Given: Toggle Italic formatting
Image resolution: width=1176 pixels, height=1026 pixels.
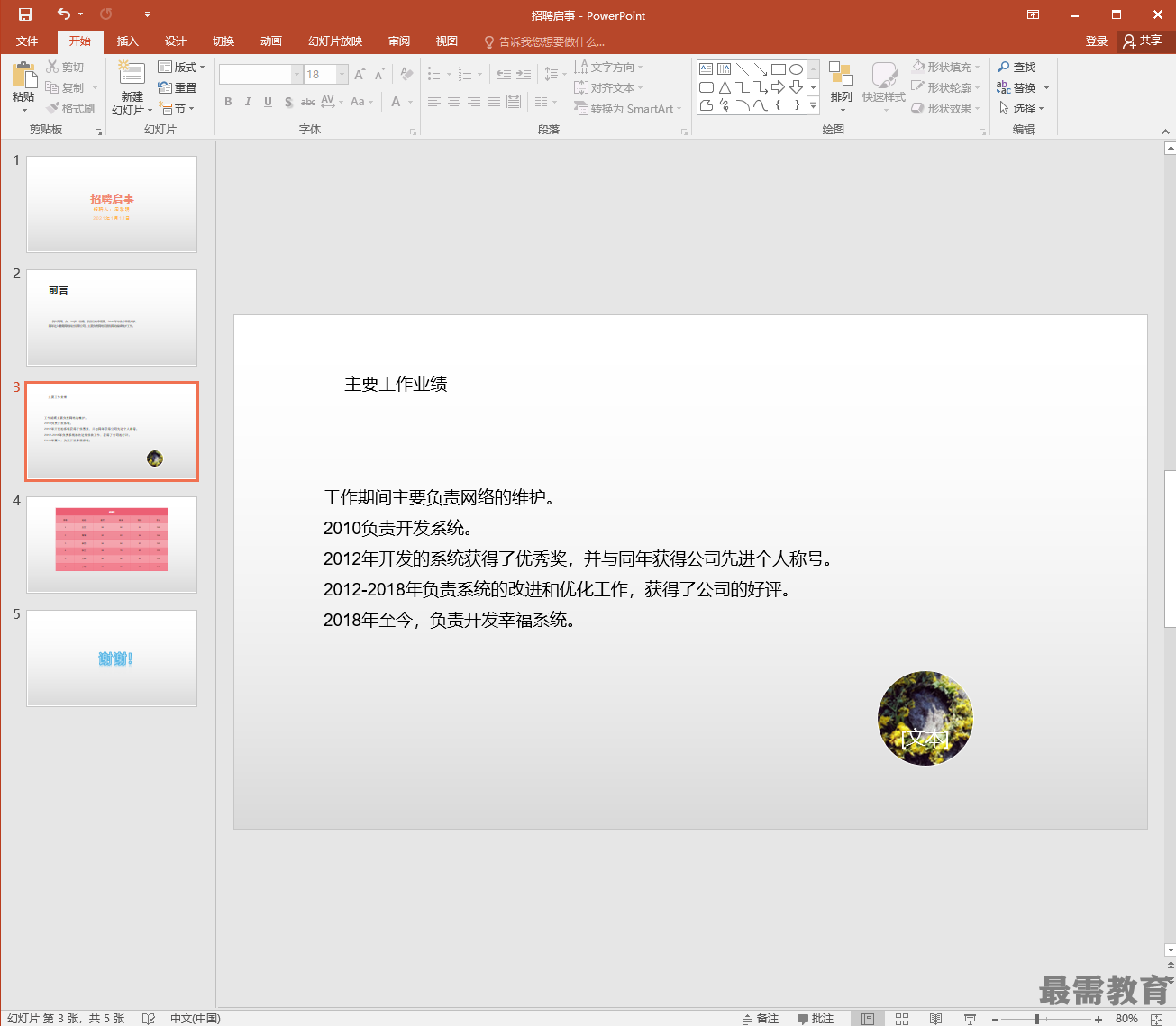Looking at the screenshot, I should [248, 102].
